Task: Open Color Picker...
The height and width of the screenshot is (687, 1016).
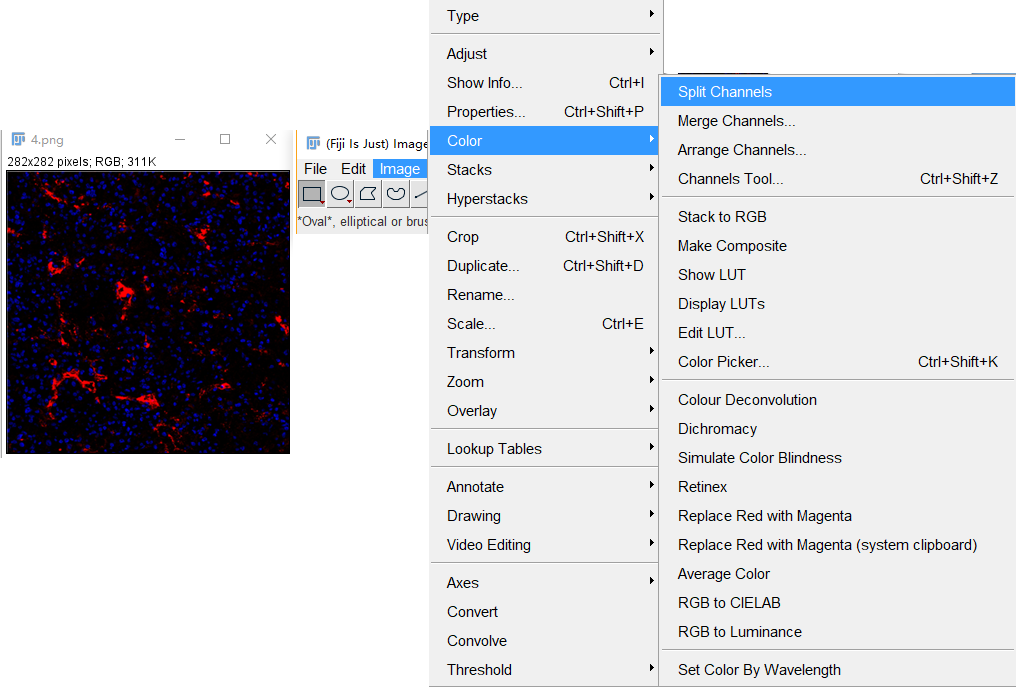Action: coord(838,362)
